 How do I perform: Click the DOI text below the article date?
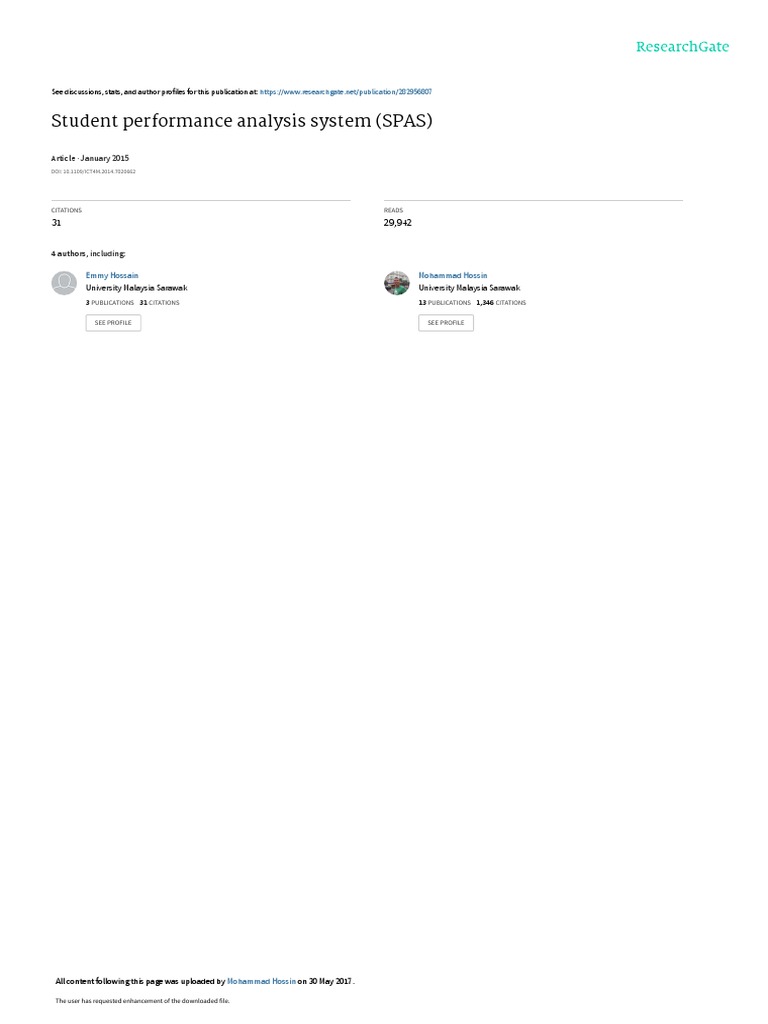tap(93, 172)
